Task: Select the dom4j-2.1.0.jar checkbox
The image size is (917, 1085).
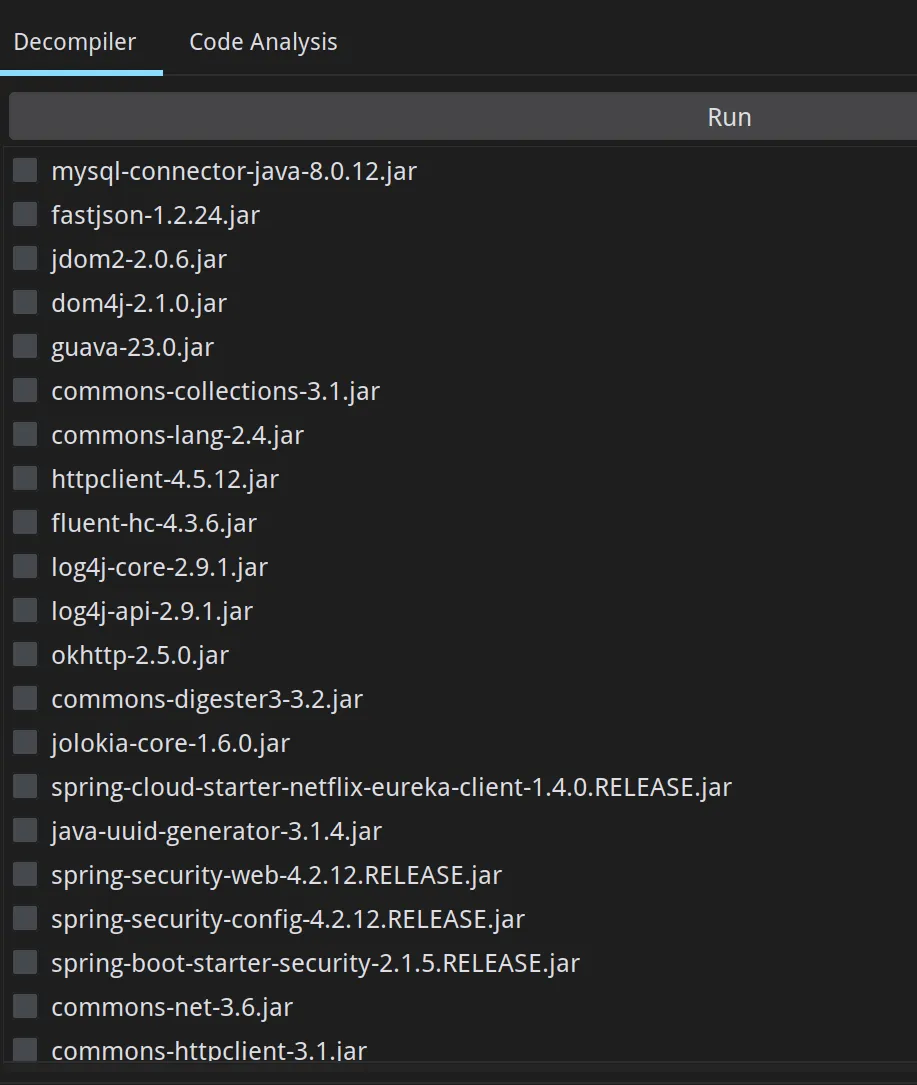Action: [x=25, y=303]
